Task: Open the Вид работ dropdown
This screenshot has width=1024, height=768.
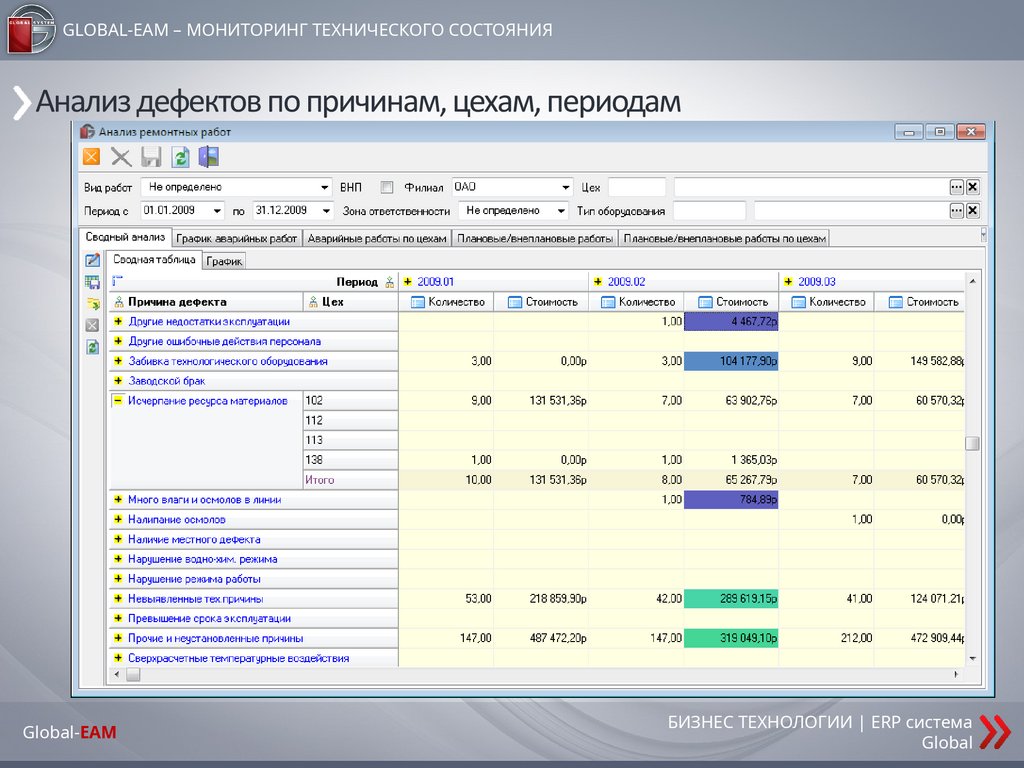Action: (324, 187)
